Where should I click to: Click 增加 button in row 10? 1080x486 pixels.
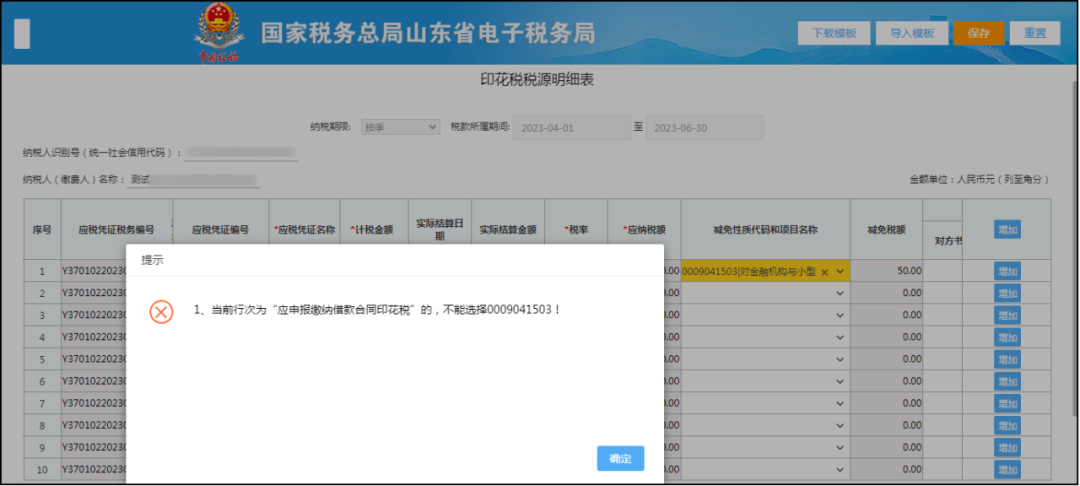tap(1007, 469)
